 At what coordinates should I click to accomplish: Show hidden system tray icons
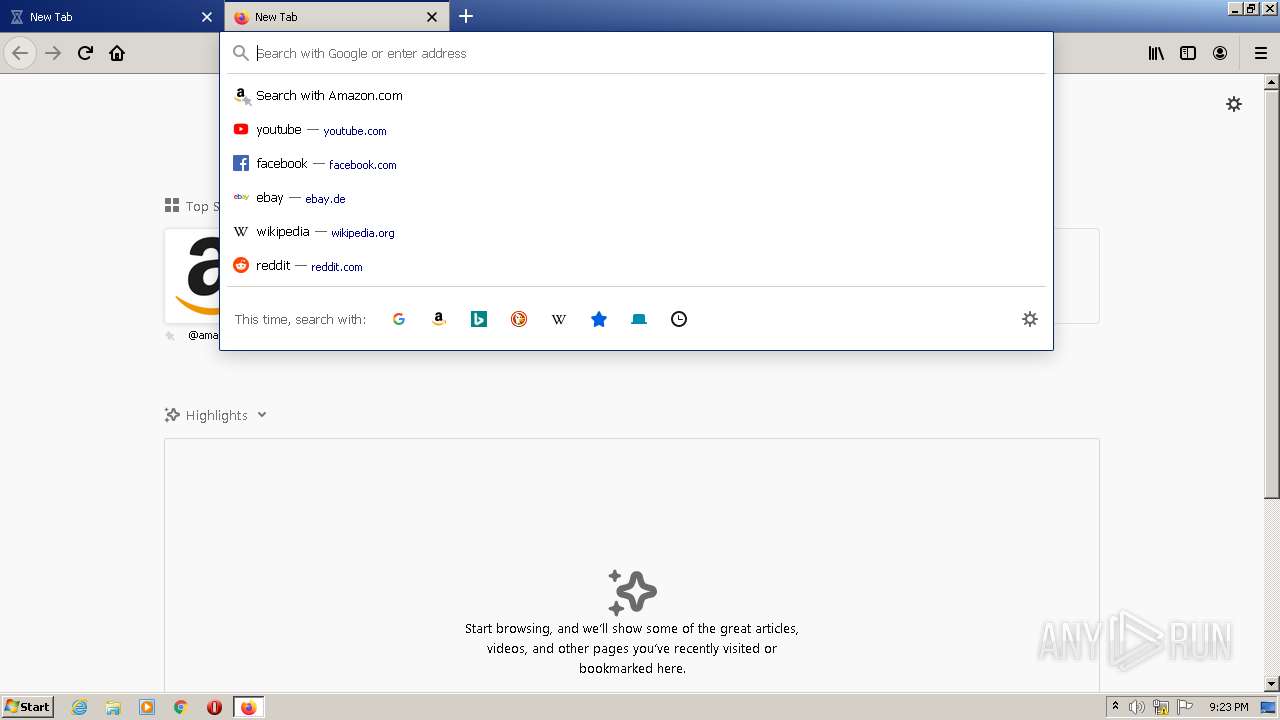click(x=1115, y=707)
